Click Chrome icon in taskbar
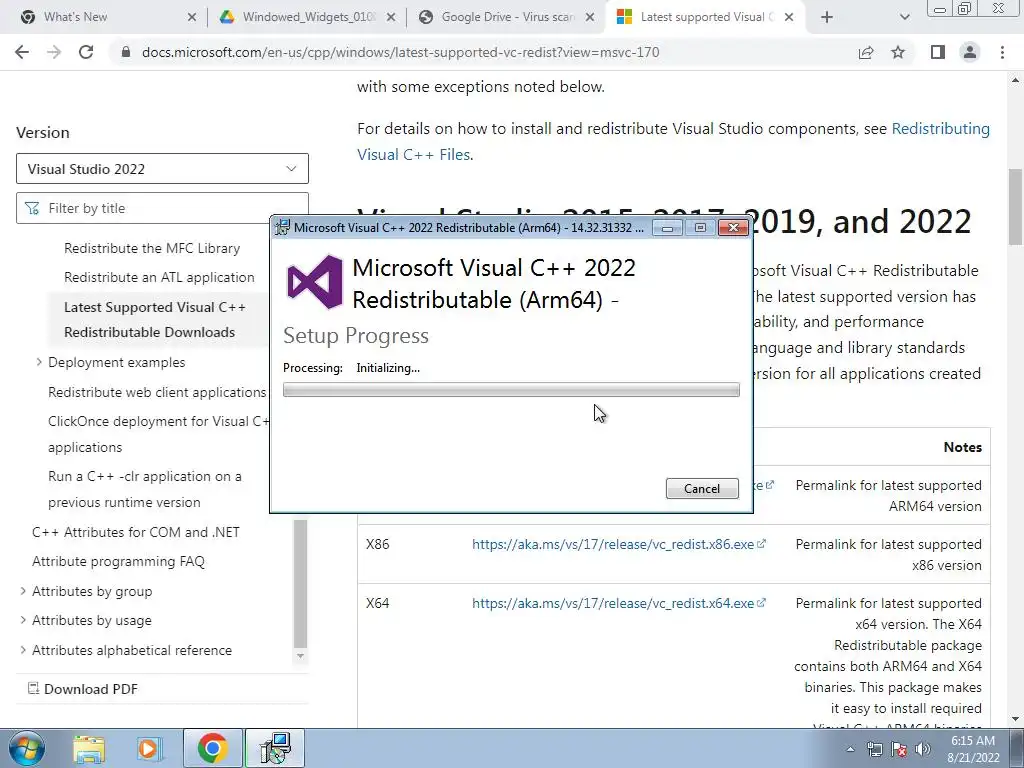The height and width of the screenshot is (768, 1024). tap(212, 748)
